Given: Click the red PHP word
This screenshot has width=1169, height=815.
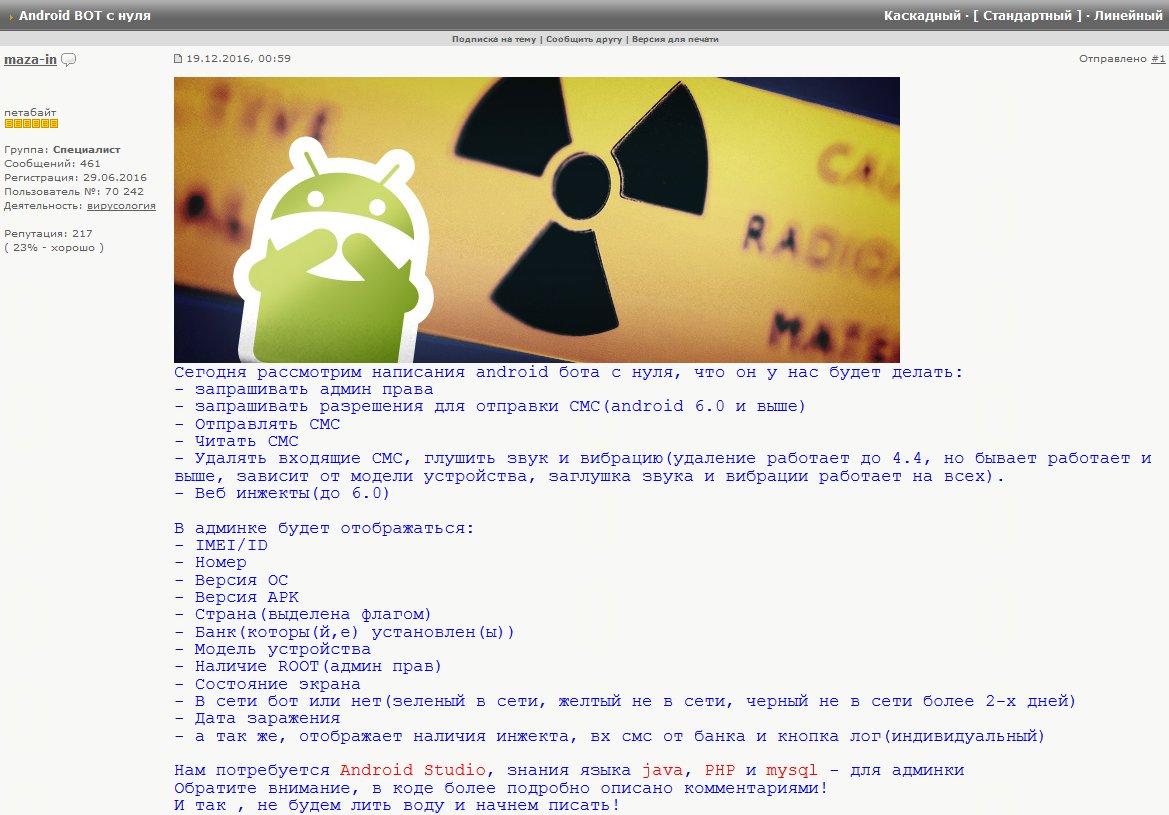Looking at the screenshot, I should coord(719,770).
